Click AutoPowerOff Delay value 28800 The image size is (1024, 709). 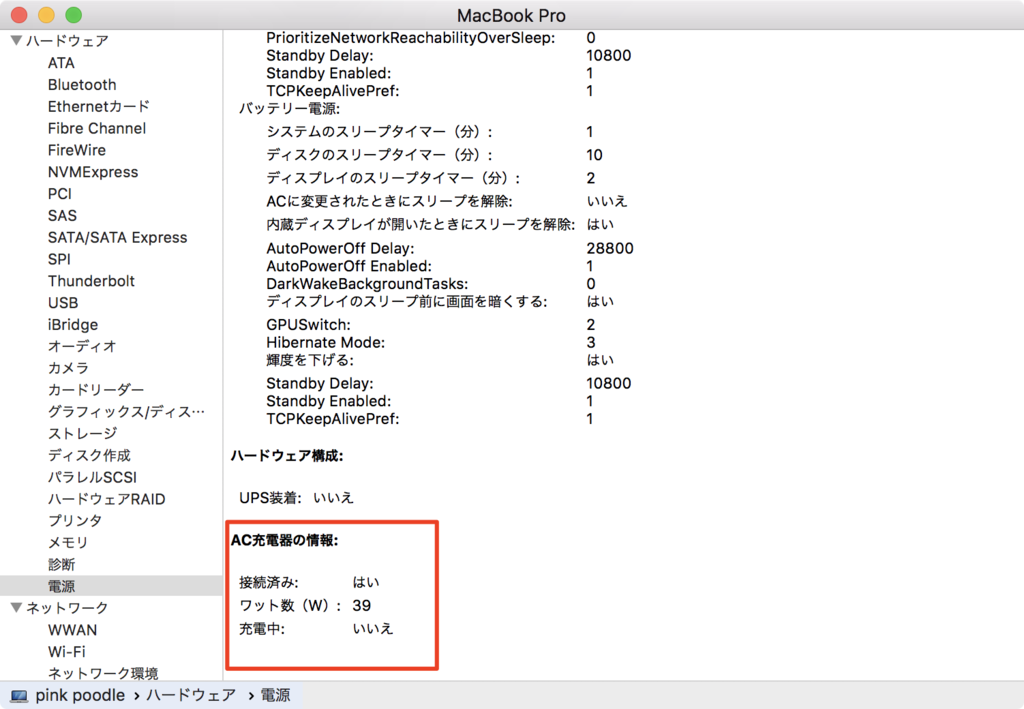pos(610,248)
